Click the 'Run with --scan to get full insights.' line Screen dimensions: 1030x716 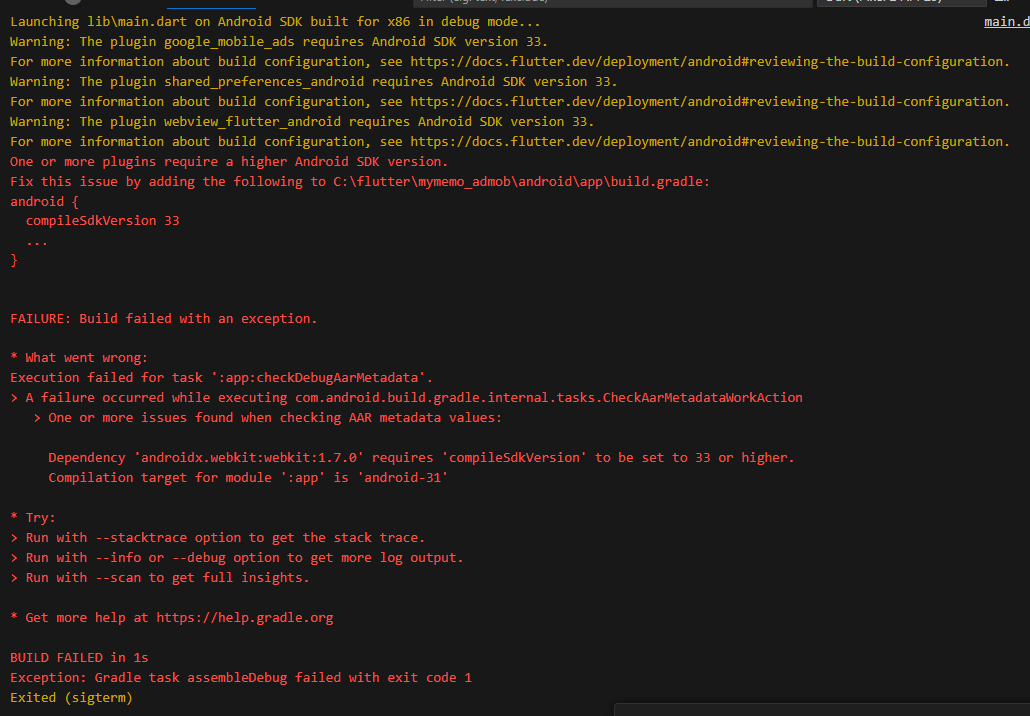pyautogui.click(x=160, y=578)
